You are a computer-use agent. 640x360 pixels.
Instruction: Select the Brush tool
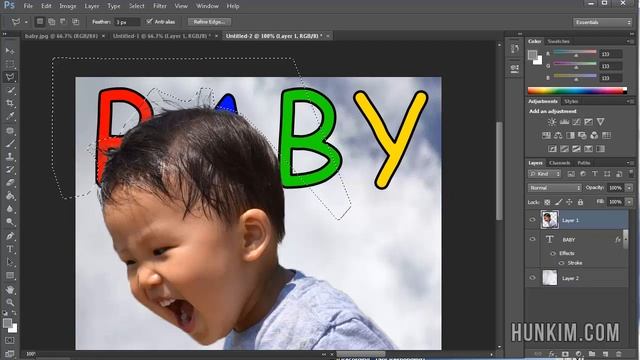(10, 143)
